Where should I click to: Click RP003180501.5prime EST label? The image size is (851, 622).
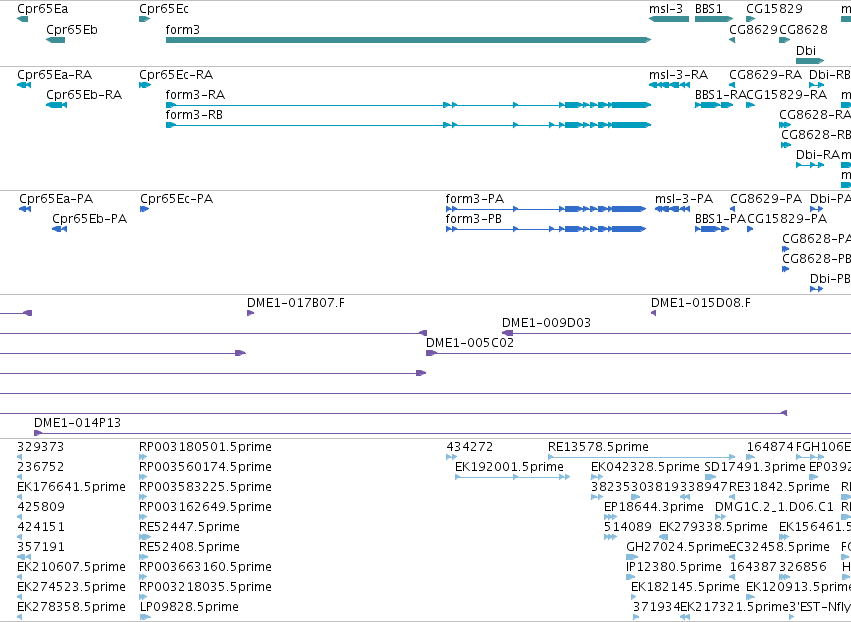(x=206, y=447)
